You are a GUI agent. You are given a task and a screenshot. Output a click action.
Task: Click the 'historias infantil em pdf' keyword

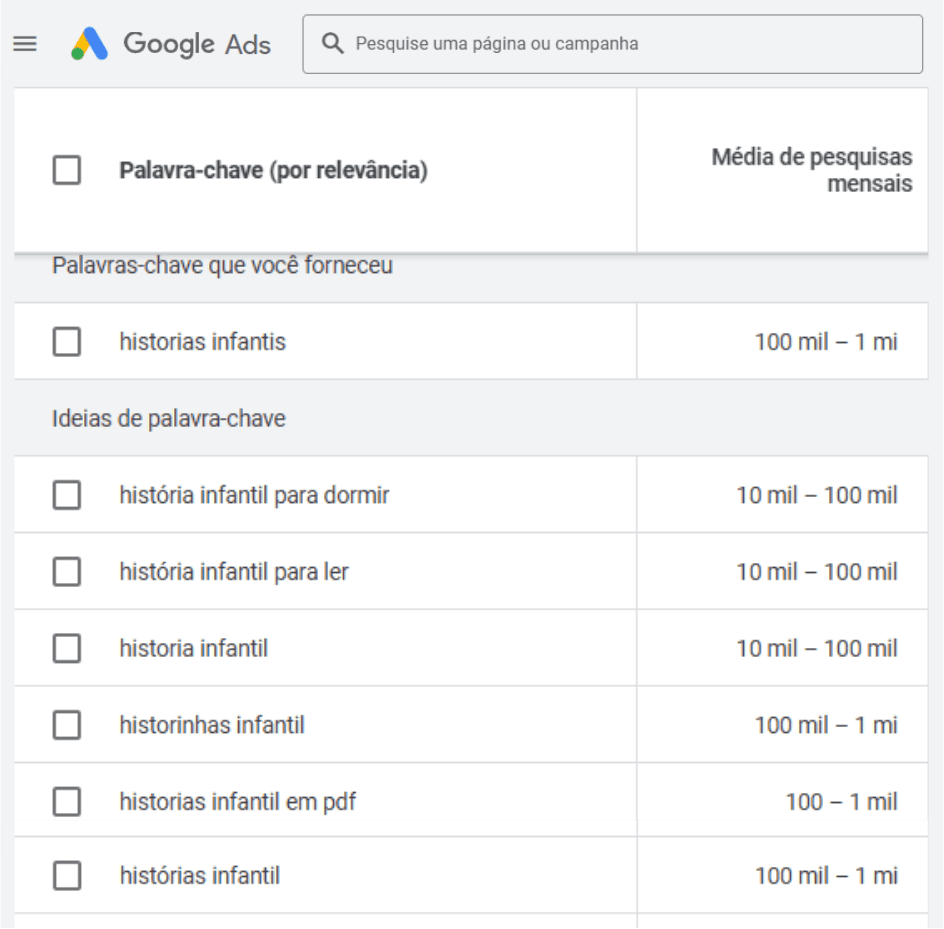pyautogui.click(x=237, y=801)
